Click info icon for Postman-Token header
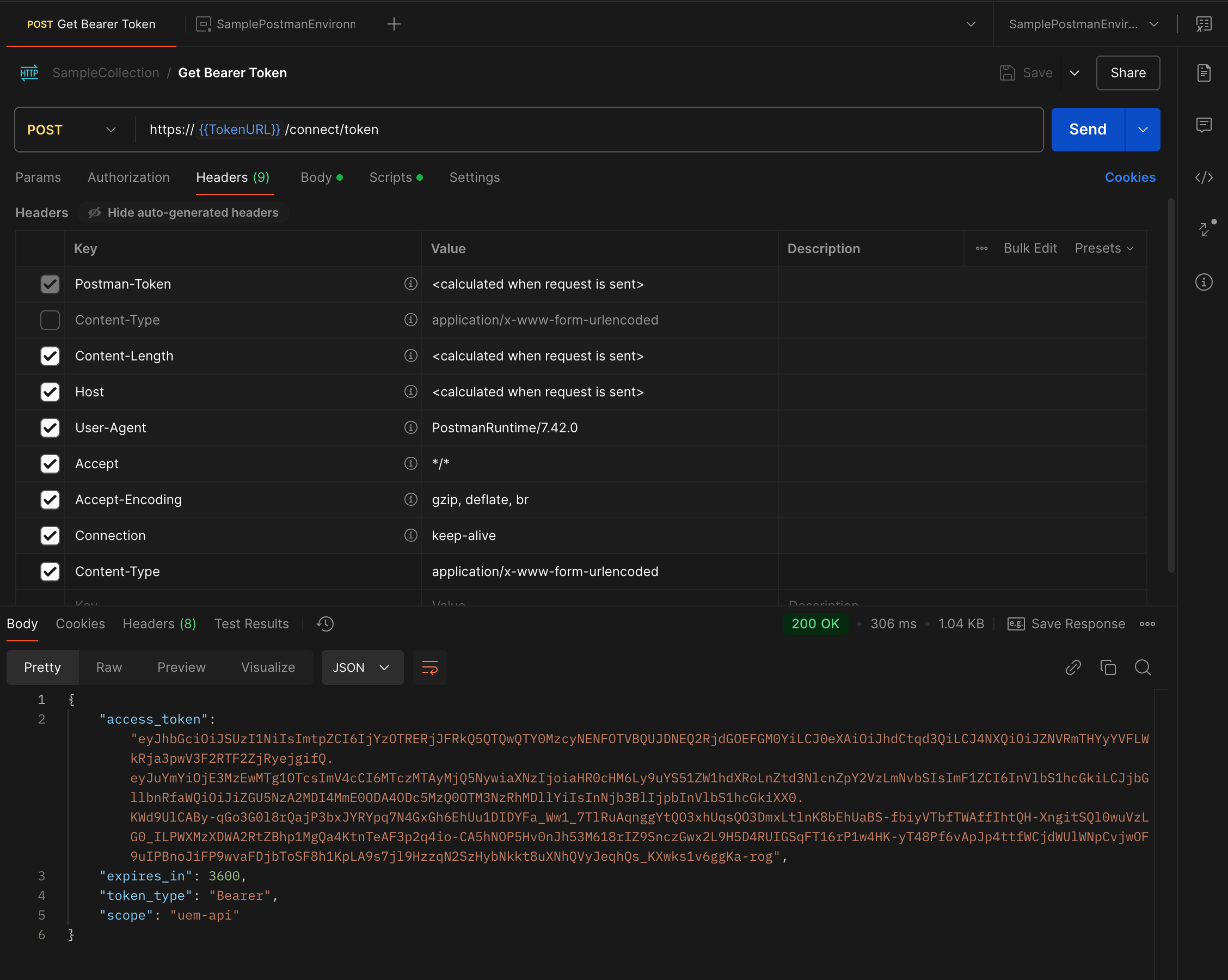Screen dimensions: 1228x980 point(410,284)
